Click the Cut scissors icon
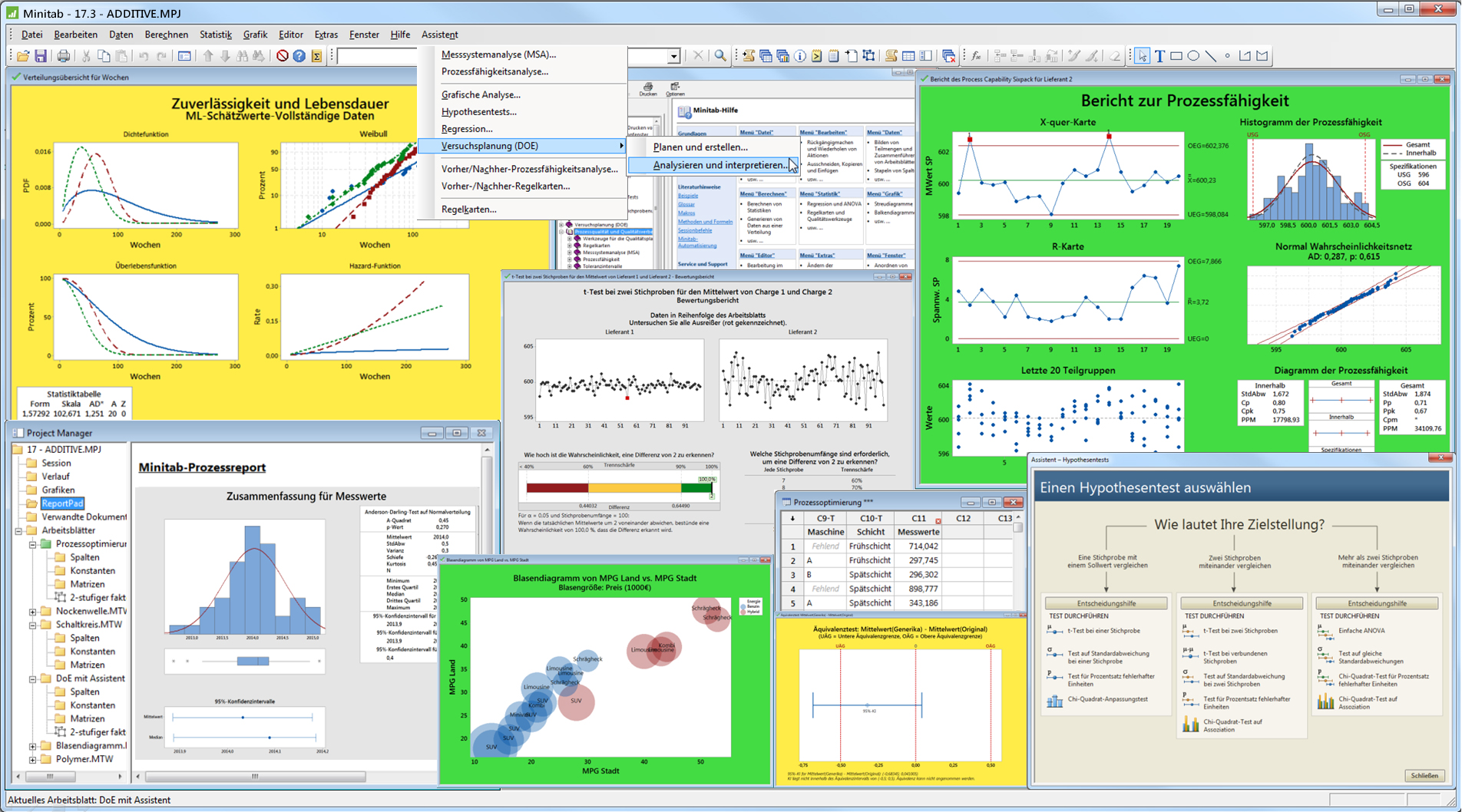 pyautogui.click(x=86, y=56)
